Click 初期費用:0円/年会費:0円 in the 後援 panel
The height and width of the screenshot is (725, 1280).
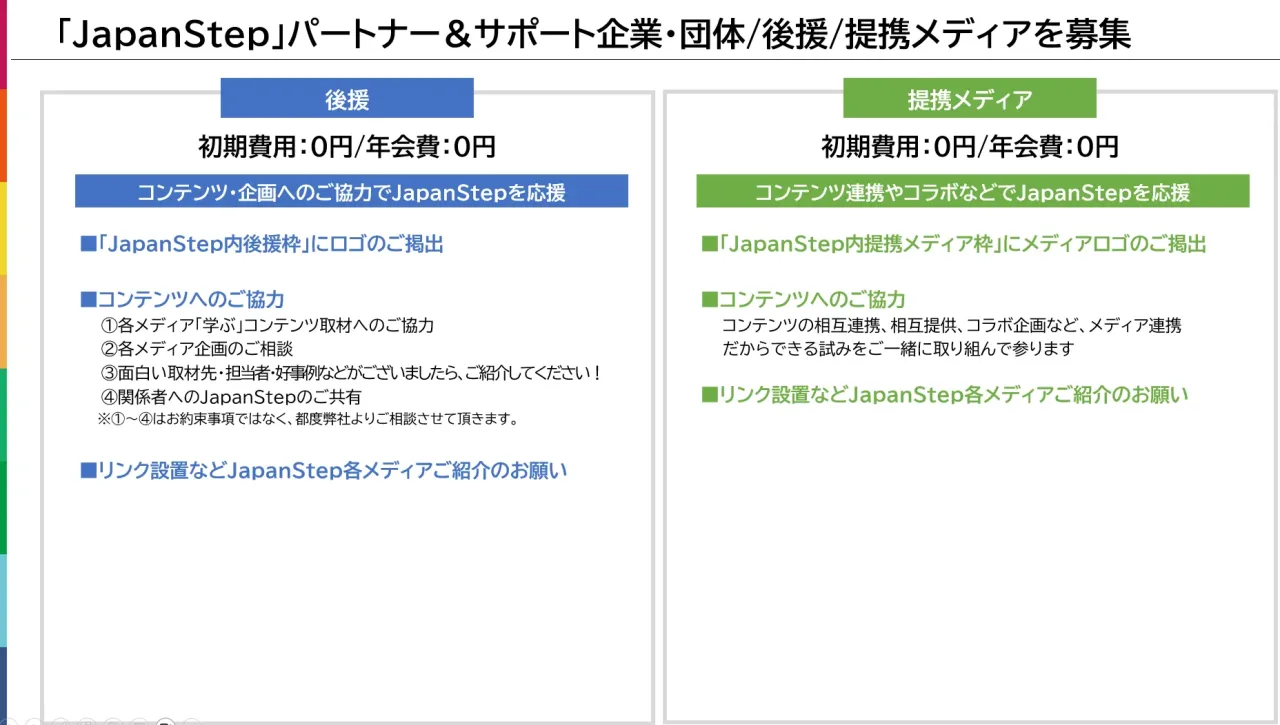click(x=347, y=147)
